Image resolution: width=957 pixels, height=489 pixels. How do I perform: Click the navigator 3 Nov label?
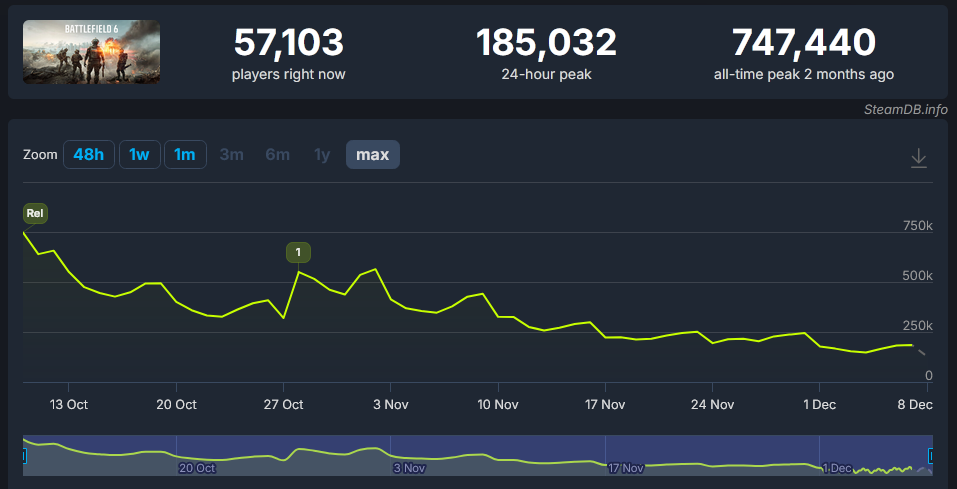[409, 469]
